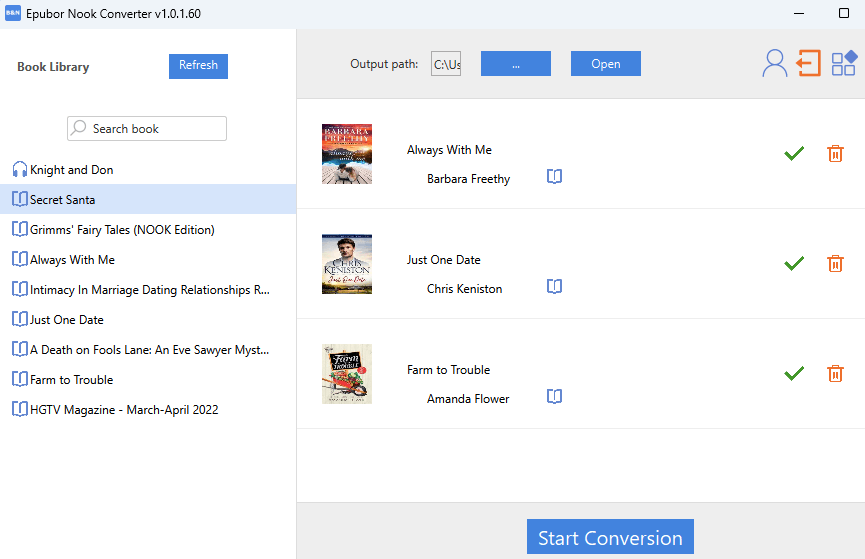Click the green checkmark for Farm to Trouble

[x=794, y=374]
